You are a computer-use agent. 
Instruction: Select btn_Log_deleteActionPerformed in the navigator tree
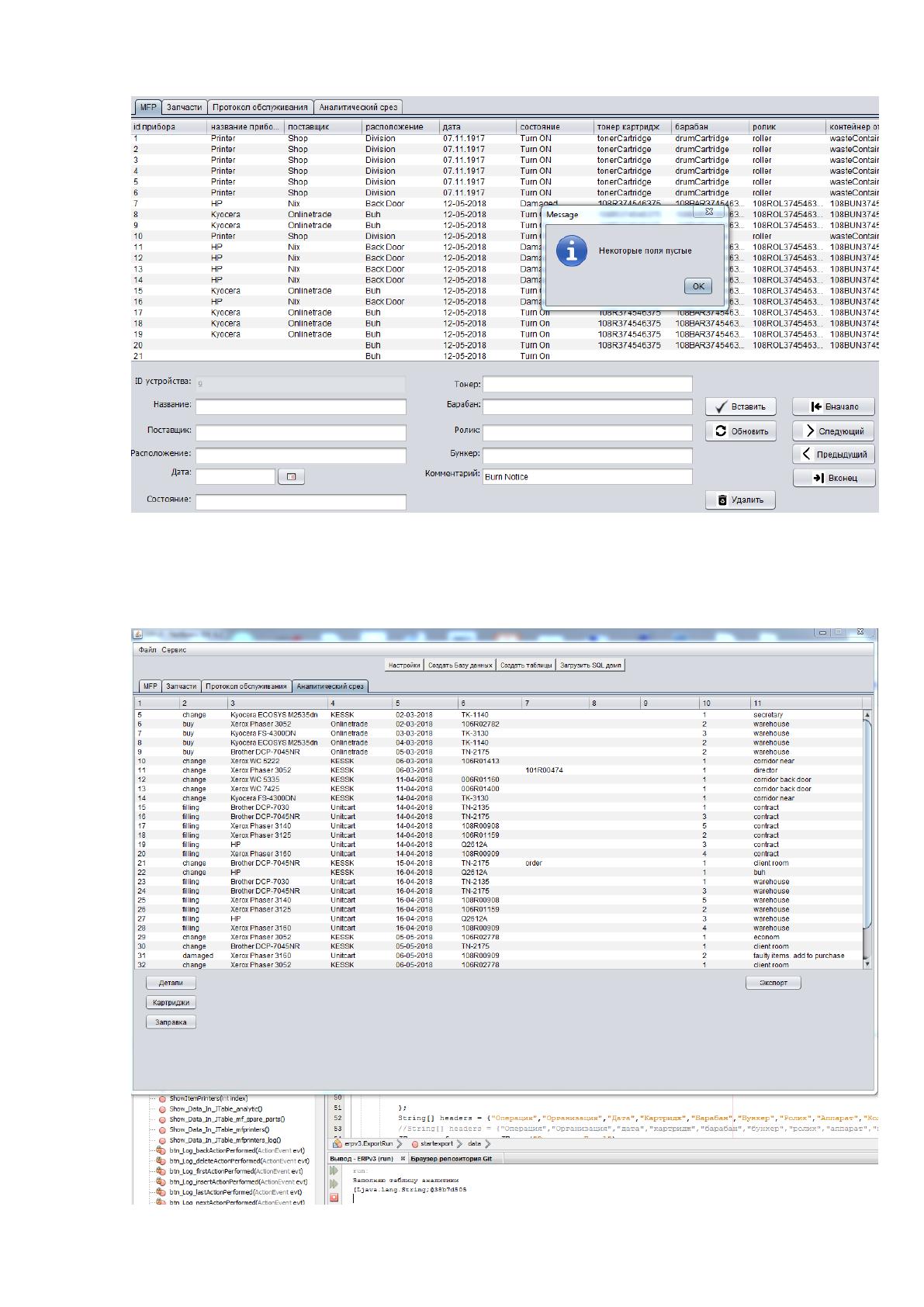point(224,1161)
